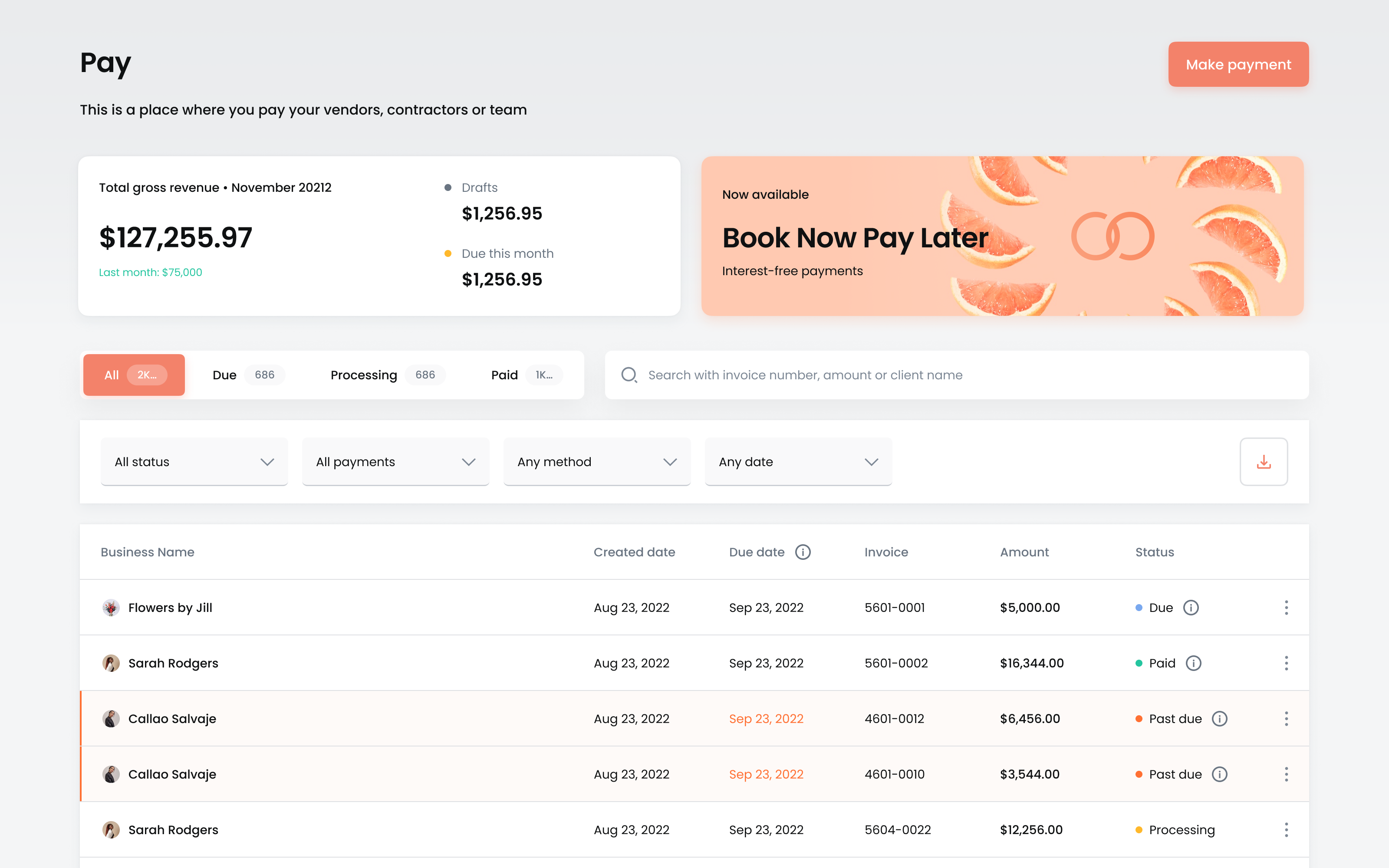Screen dimensions: 1389x868
Task: Click red due date for invoice 4601-0012
Action: pyautogui.click(x=766, y=719)
